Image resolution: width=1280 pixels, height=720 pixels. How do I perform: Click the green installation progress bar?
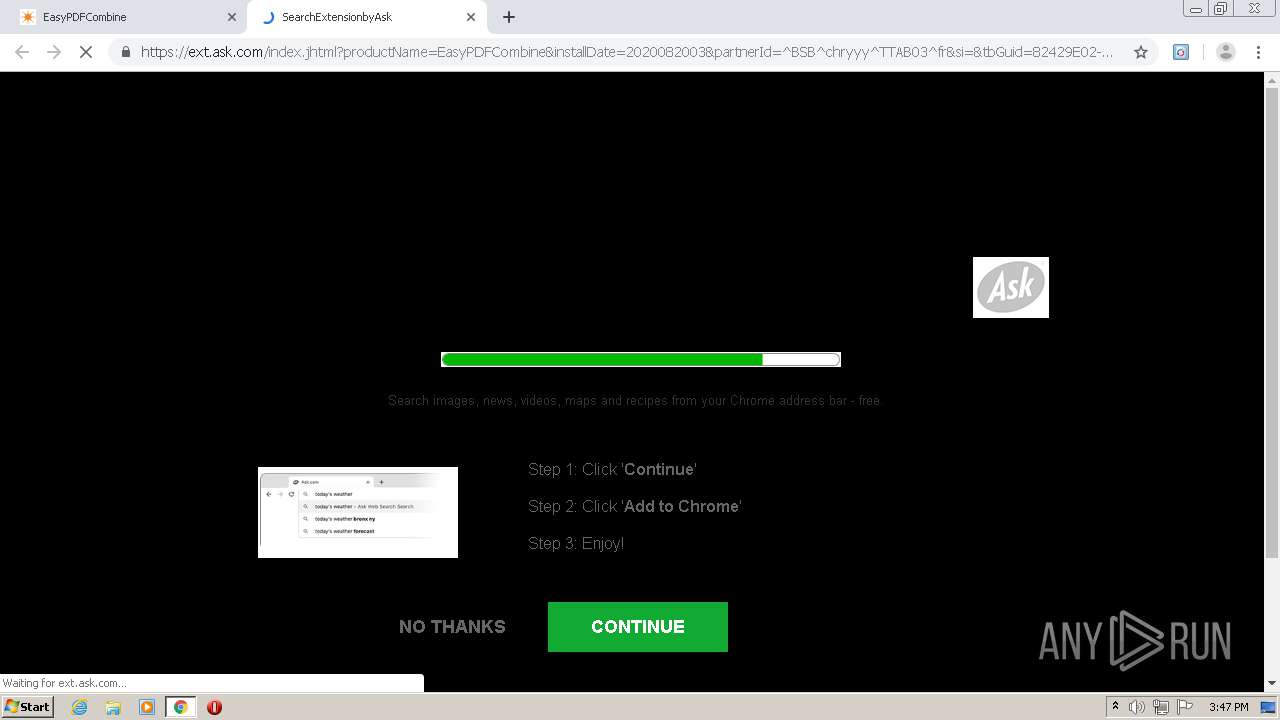click(641, 360)
